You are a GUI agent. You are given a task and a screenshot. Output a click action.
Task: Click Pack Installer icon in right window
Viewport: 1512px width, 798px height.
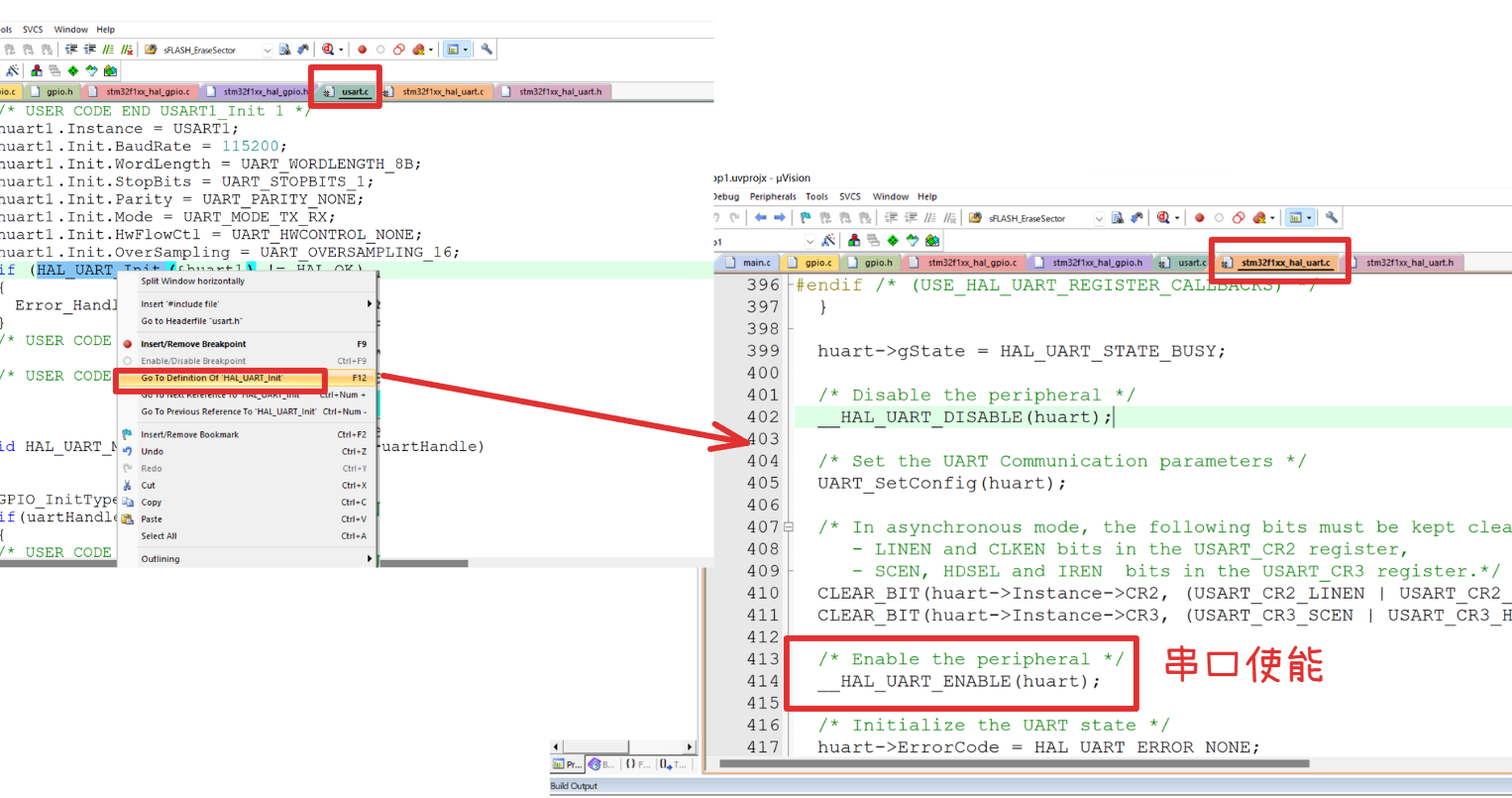point(932,241)
